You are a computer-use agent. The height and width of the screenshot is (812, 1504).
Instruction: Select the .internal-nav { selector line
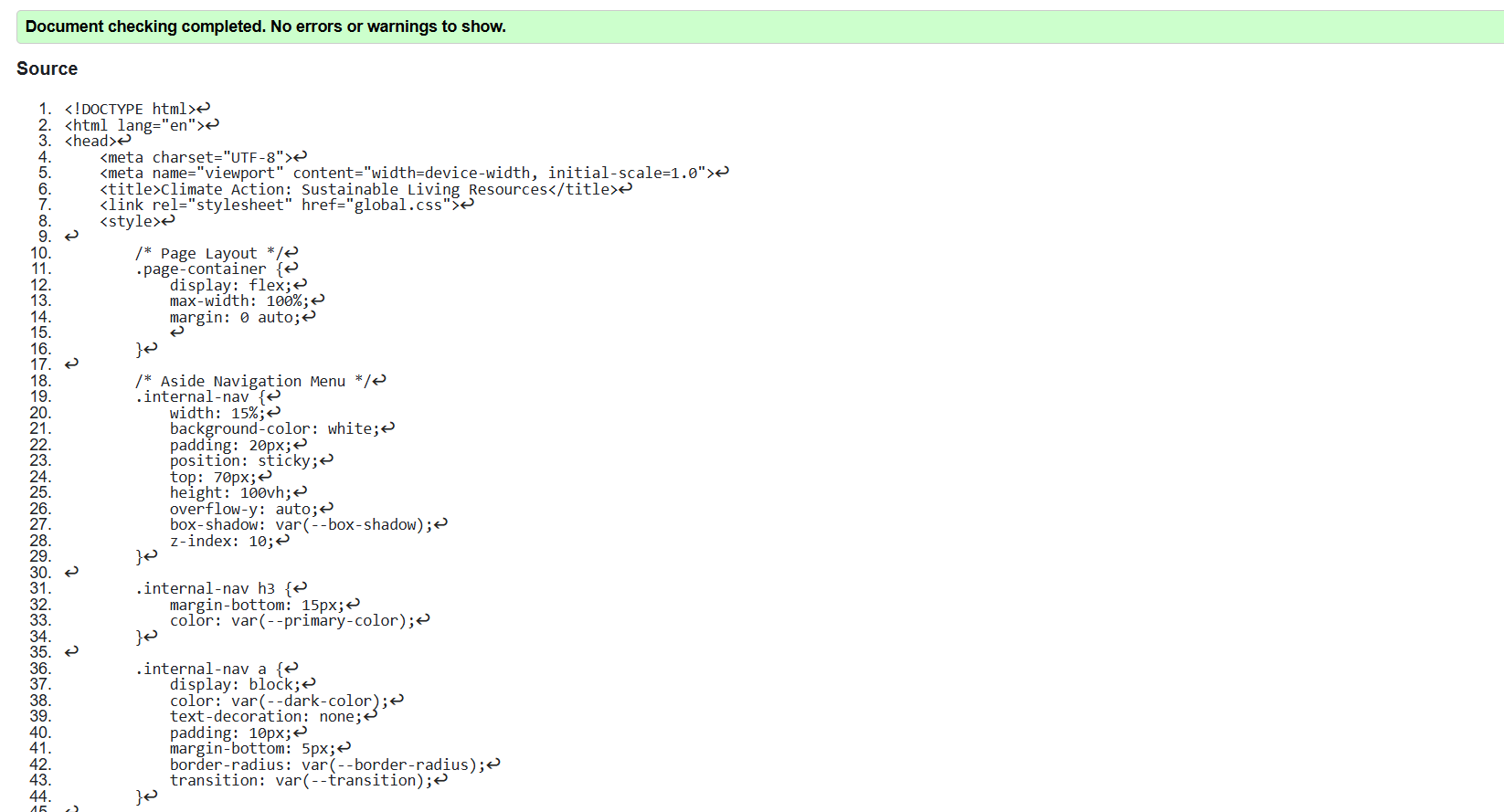(207, 396)
